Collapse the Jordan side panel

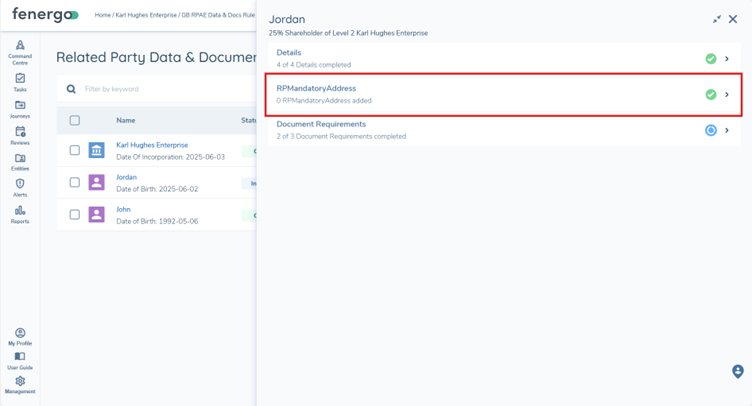(x=717, y=19)
